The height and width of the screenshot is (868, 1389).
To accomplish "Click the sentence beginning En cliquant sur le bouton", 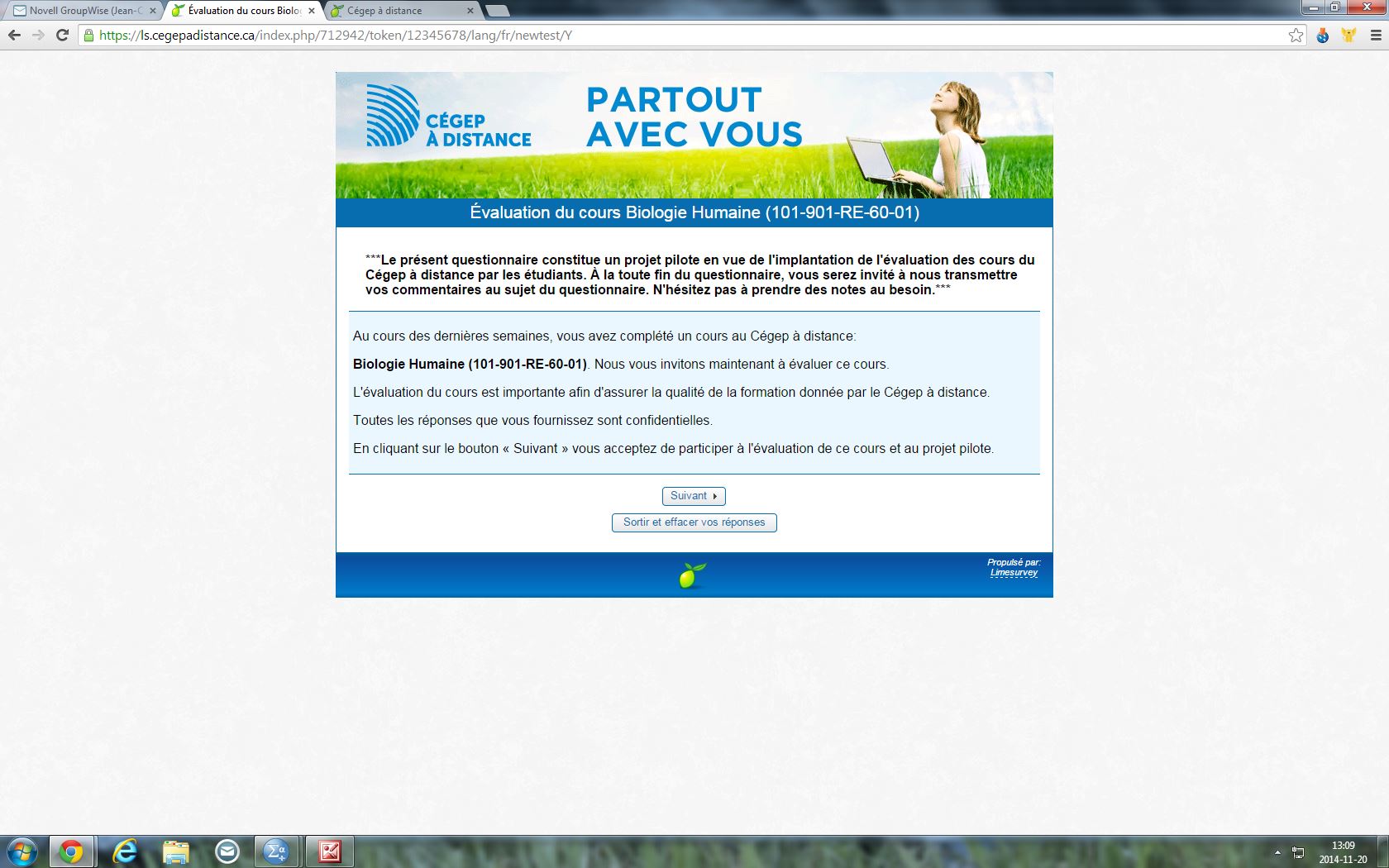I will coord(673,448).
